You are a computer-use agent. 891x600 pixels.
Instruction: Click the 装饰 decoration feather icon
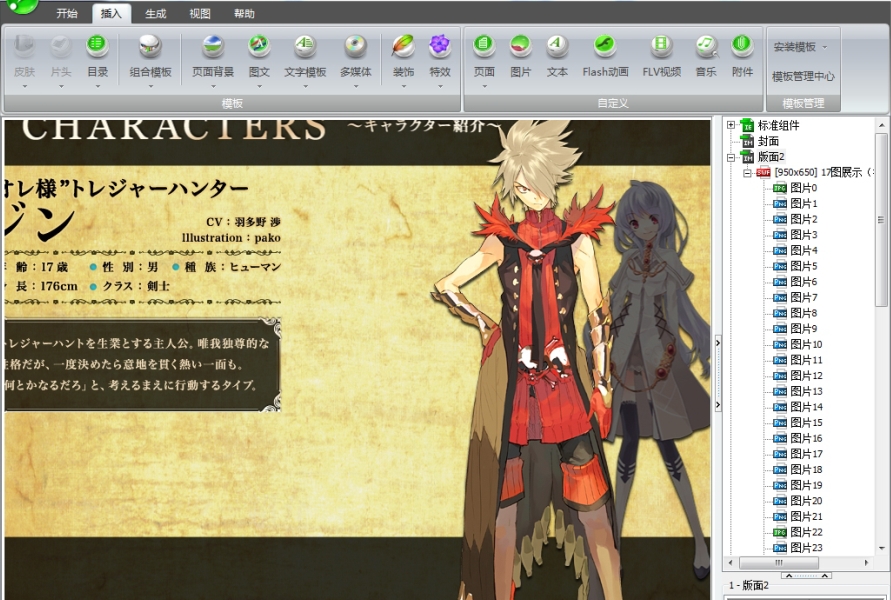click(x=403, y=46)
